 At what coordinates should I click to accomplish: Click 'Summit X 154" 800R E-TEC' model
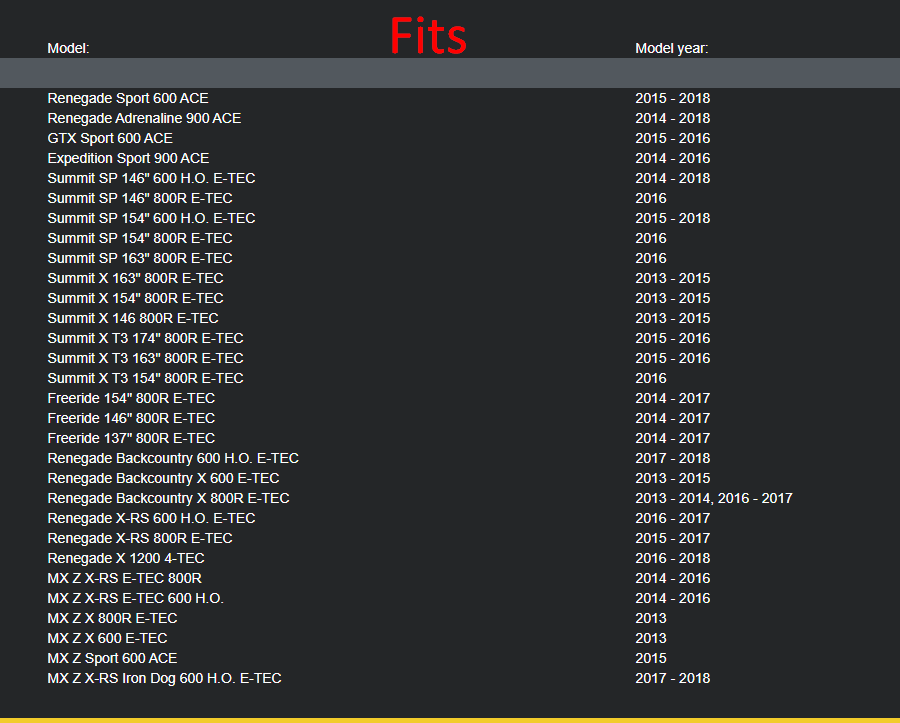pos(135,298)
